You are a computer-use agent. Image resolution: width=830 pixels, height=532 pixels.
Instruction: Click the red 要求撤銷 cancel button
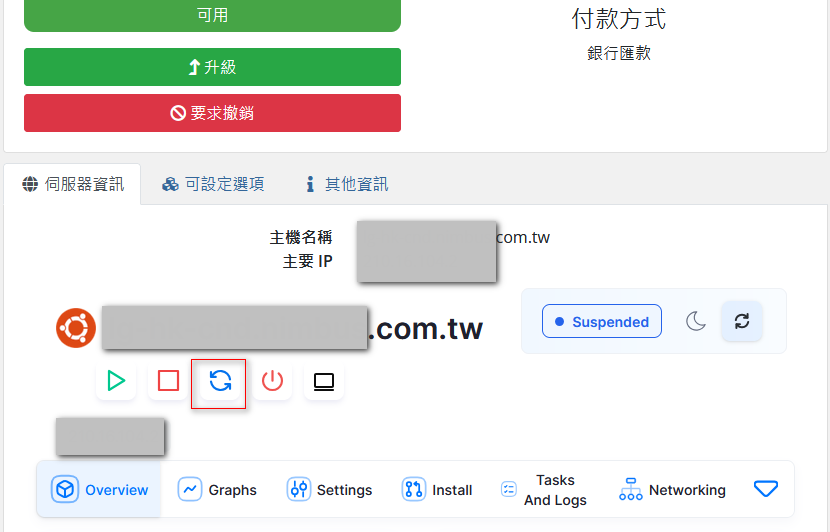click(x=212, y=113)
